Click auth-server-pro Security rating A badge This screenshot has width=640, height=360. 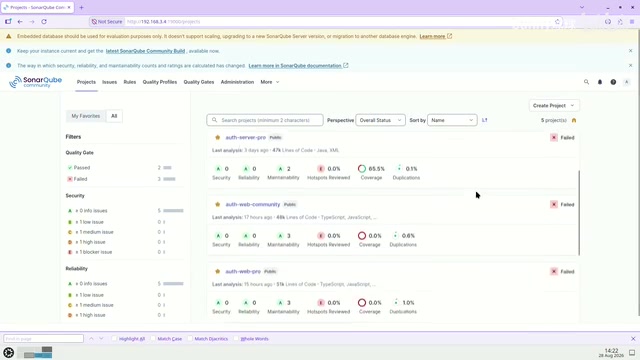coord(218,169)
